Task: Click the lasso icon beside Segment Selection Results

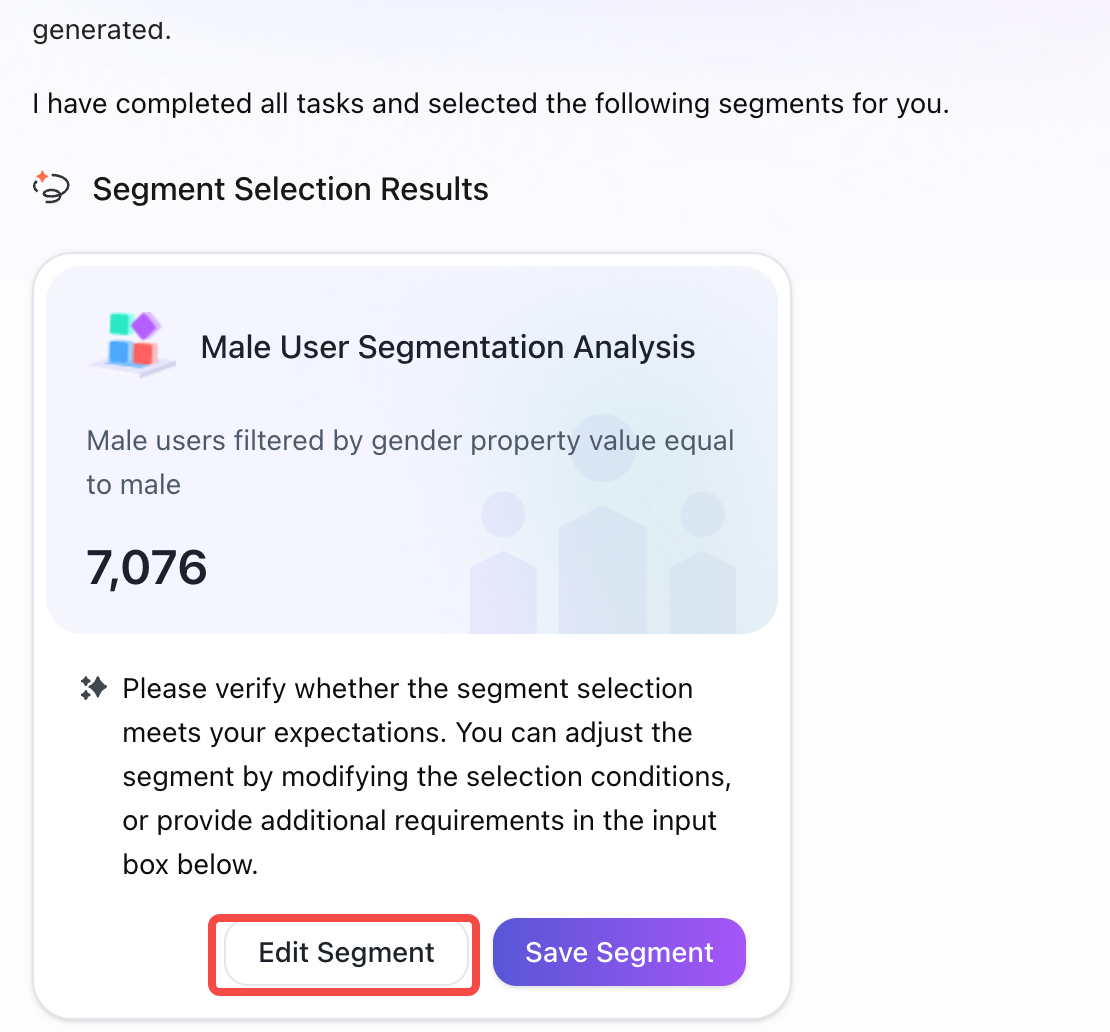Action: pyautogui.click(x=52, y=188)
